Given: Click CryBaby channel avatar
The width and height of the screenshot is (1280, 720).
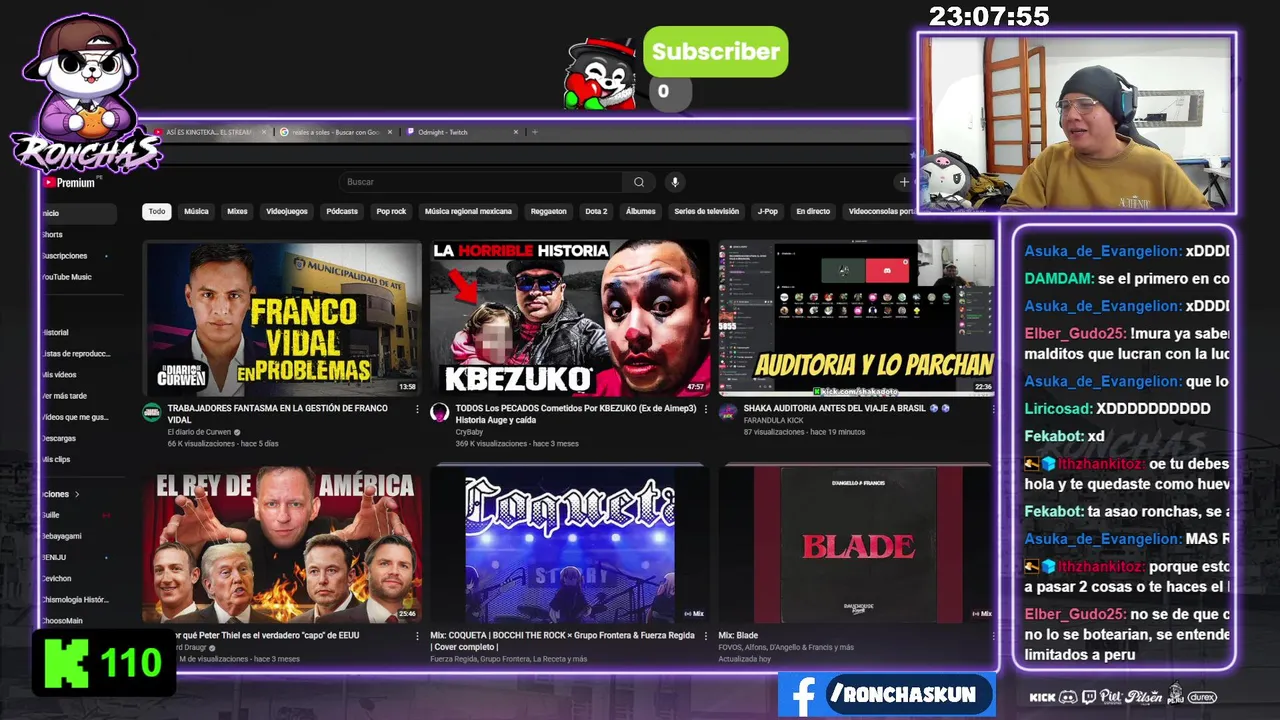Looking at the screenshot, I should click(440, 412).
